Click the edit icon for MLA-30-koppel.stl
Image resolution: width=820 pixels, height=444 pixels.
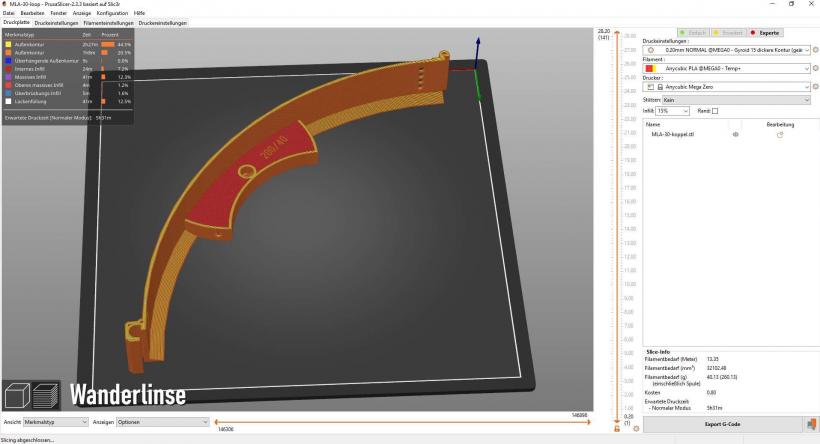click(780, 134)
